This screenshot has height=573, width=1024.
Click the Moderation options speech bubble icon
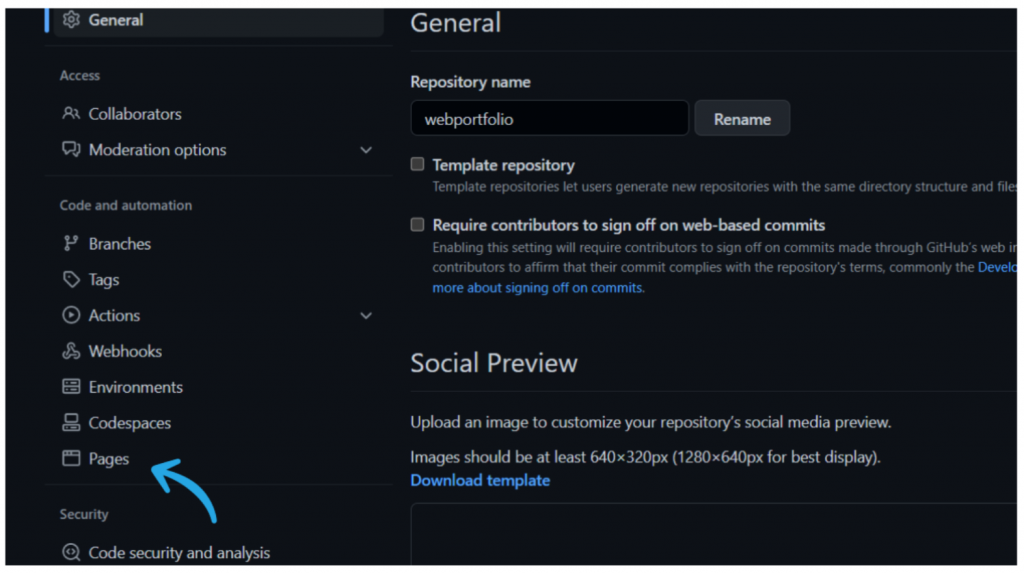coord(71,150)
